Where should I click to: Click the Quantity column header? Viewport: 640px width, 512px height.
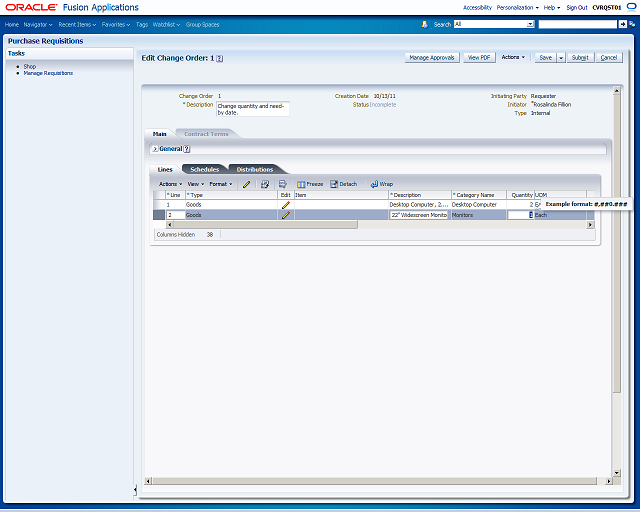tap(520, 195)
